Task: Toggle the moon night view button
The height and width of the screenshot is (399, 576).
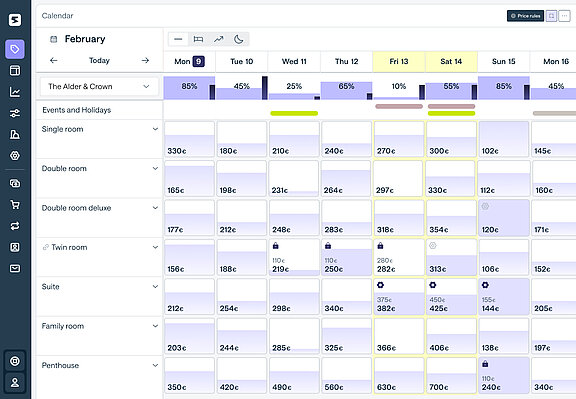Action: tap(239, 39)
